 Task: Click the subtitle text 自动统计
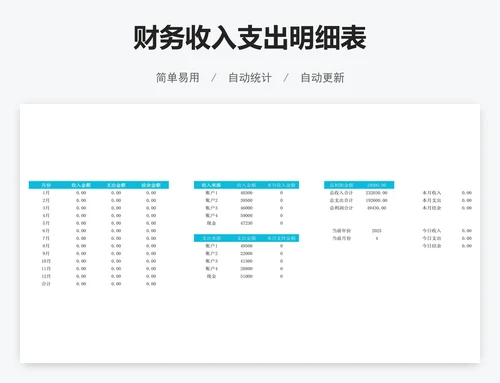(250, 78)
